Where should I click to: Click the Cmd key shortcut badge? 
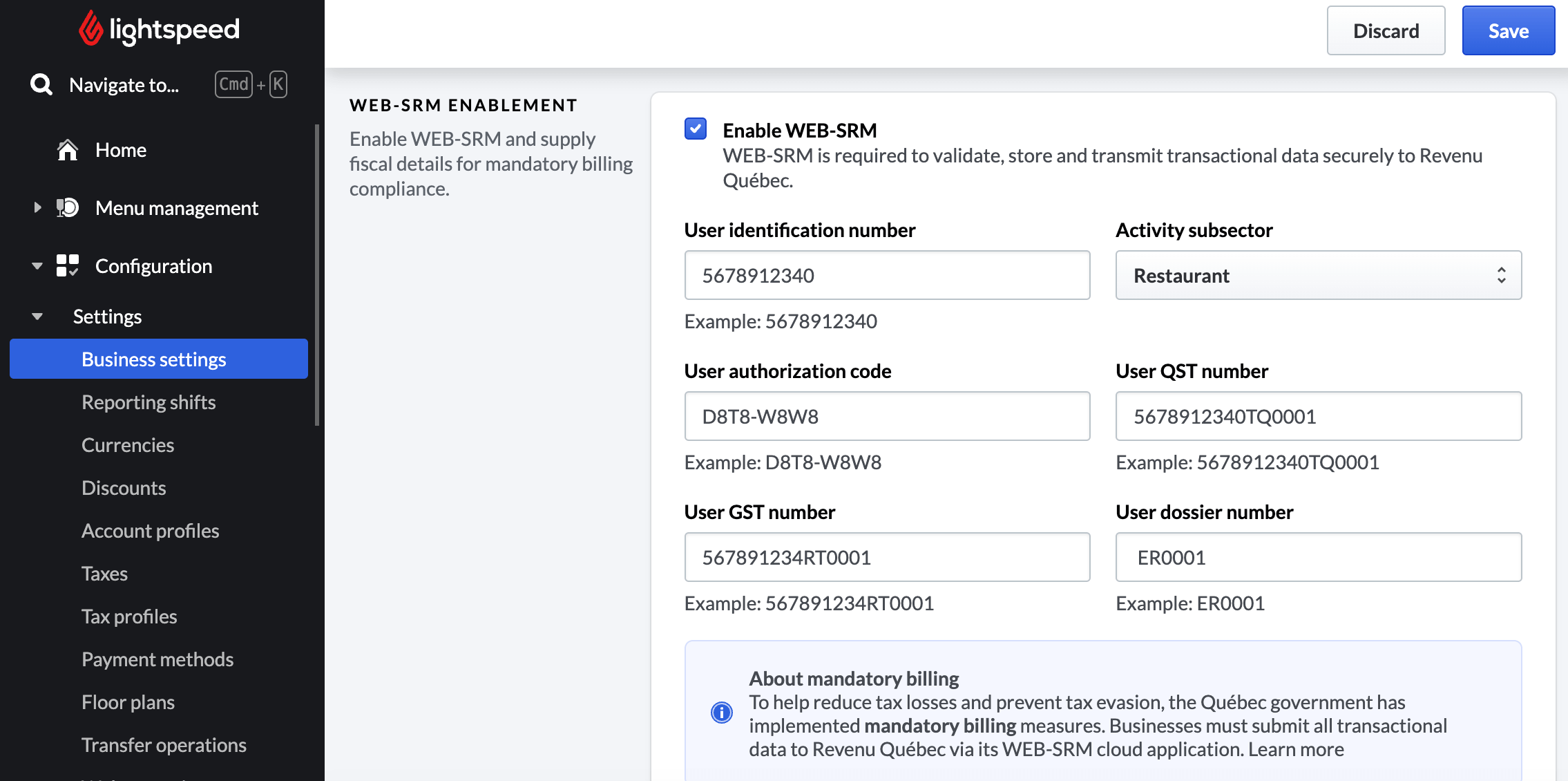[233, 84]
